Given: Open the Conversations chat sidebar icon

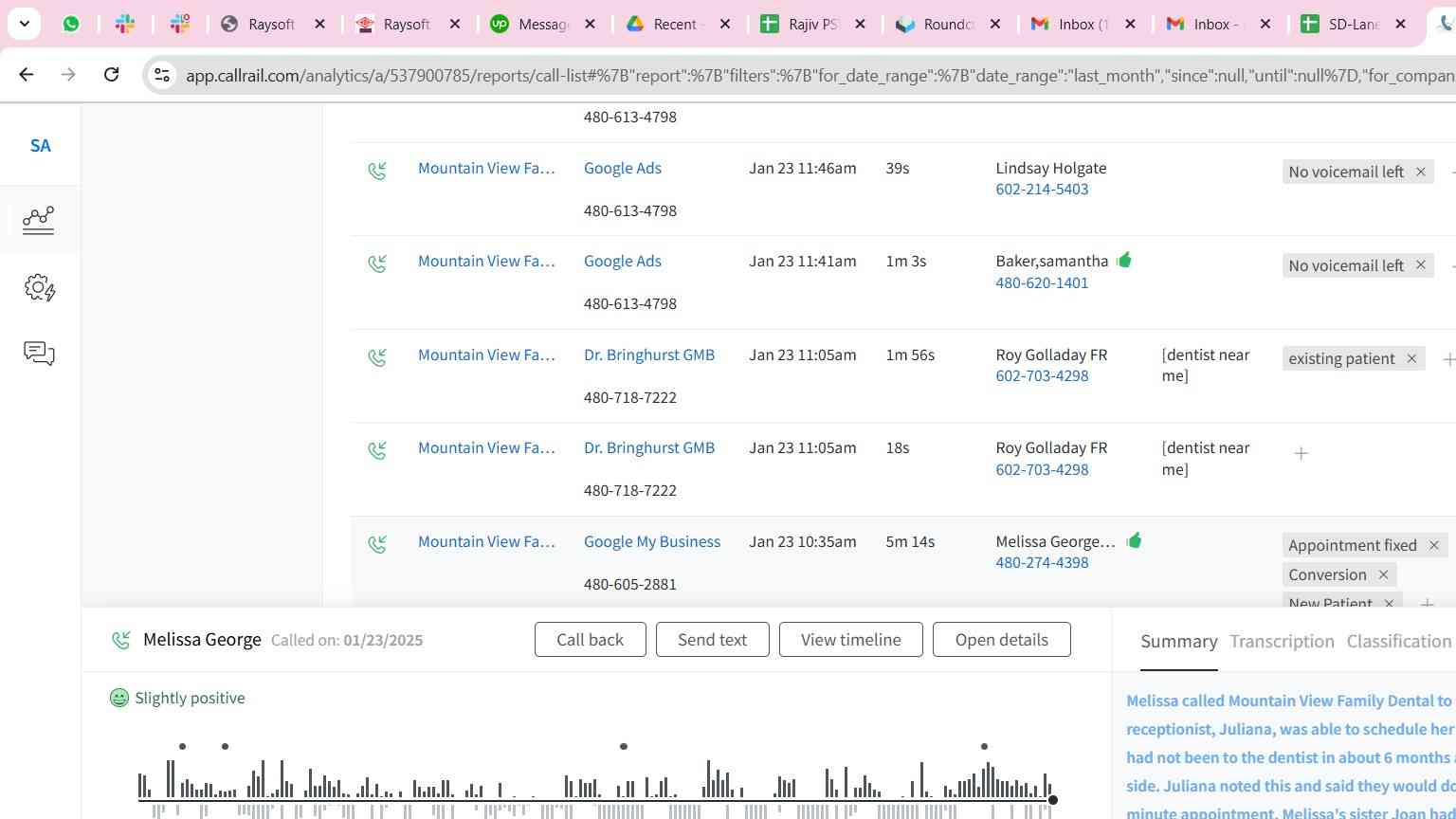Looking at the screenshot, I should pos(39,354).
